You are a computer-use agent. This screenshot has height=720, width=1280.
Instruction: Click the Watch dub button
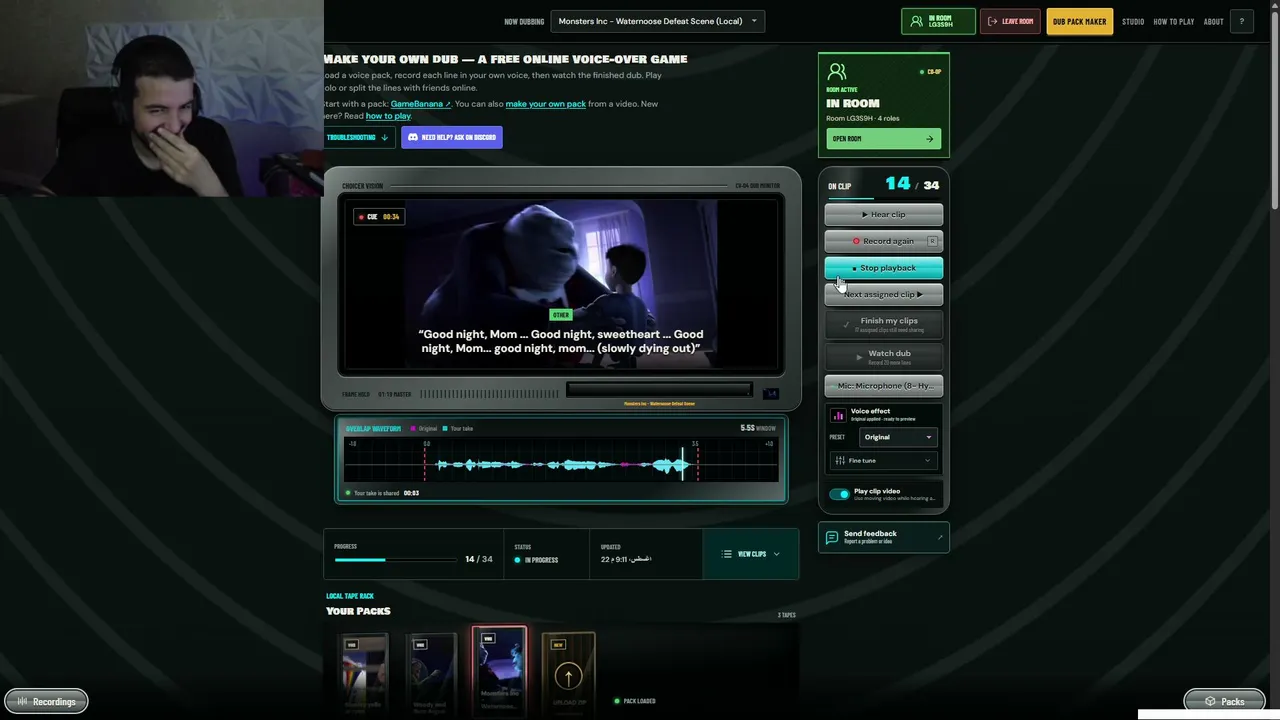click(x=884, y=356)
